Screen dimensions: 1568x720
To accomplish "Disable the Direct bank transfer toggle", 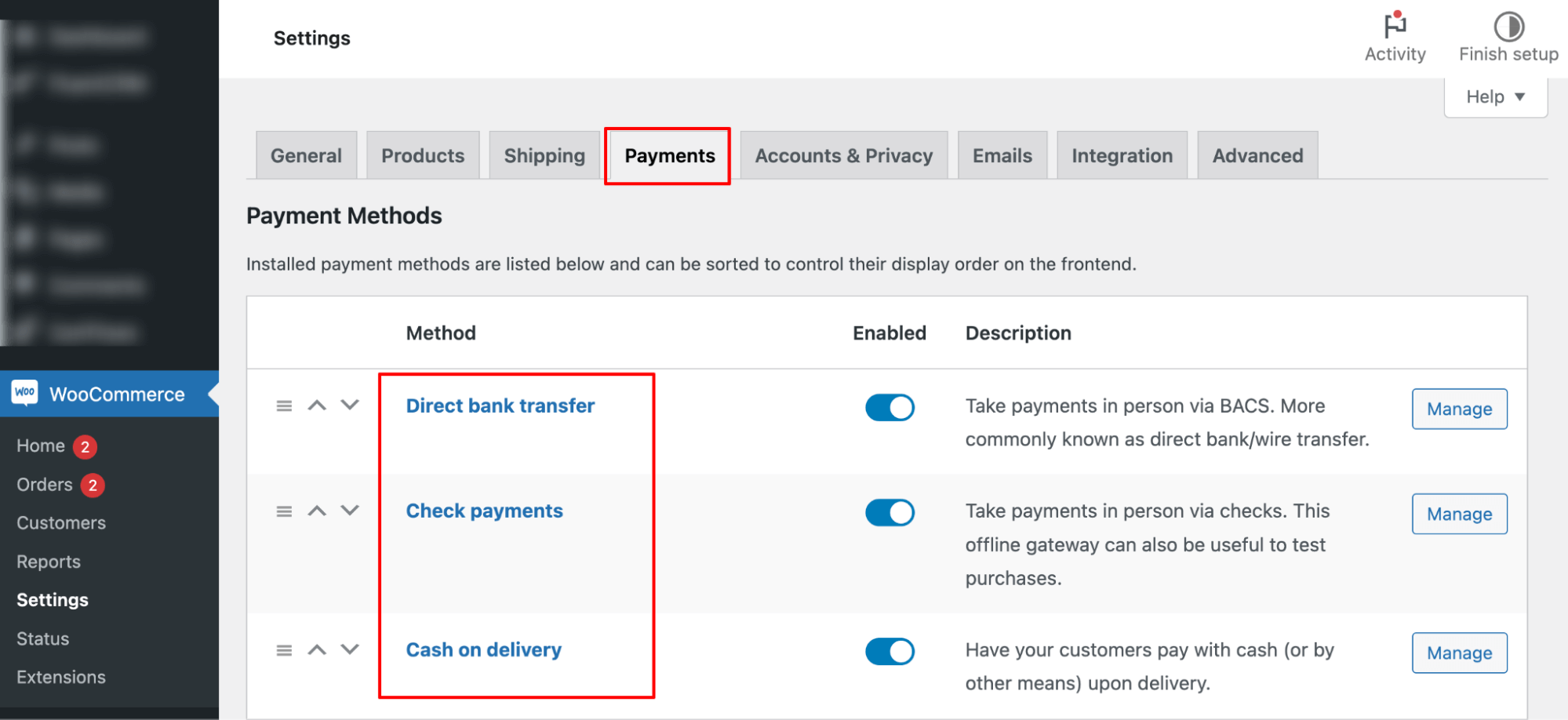I will tap(890, 407).
